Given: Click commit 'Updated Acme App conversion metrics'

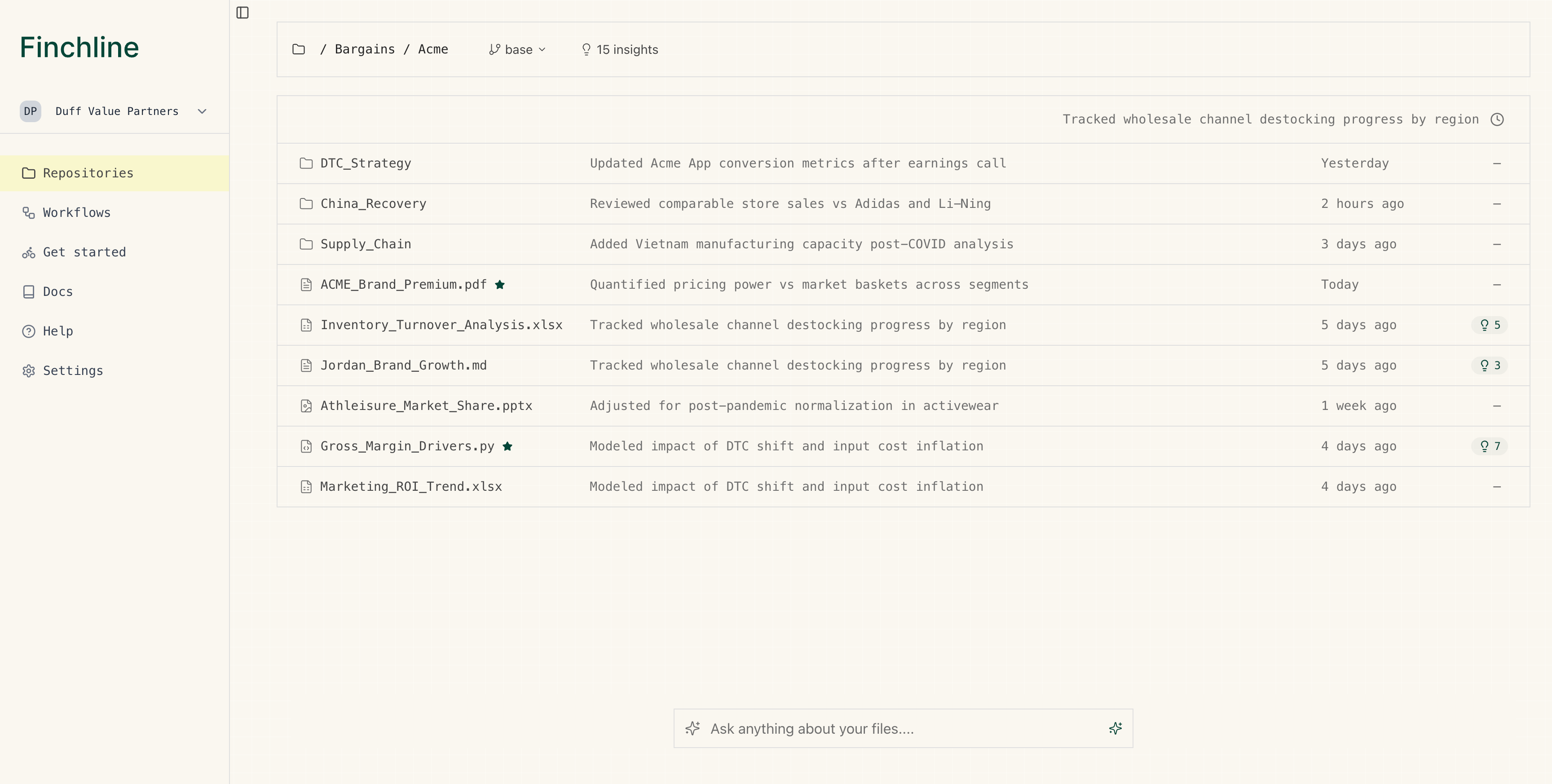Looking at the screenshot, I should 798,163.
